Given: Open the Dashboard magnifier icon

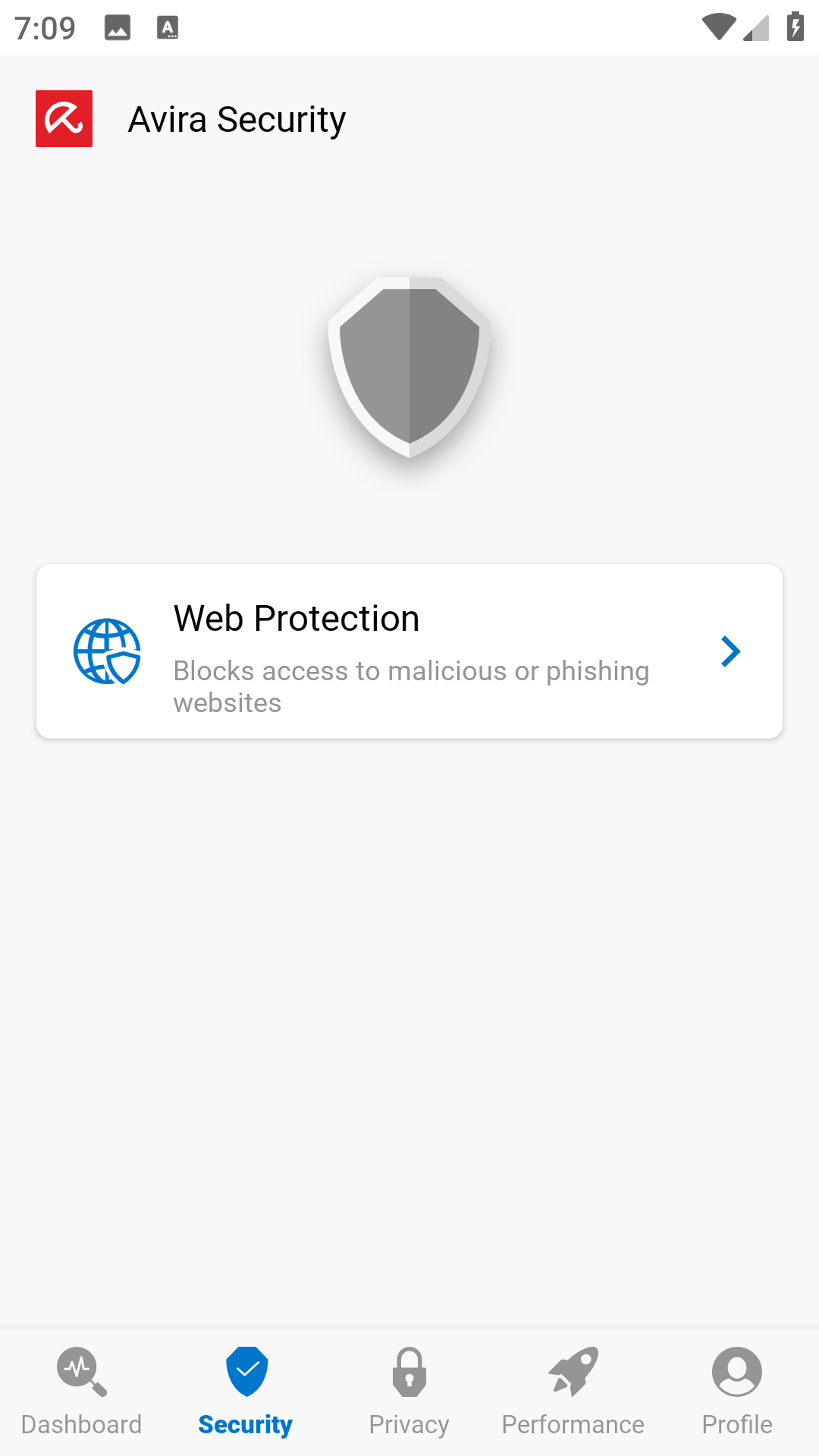Looking at the screenshot, I should click(x=81, y=1371).
